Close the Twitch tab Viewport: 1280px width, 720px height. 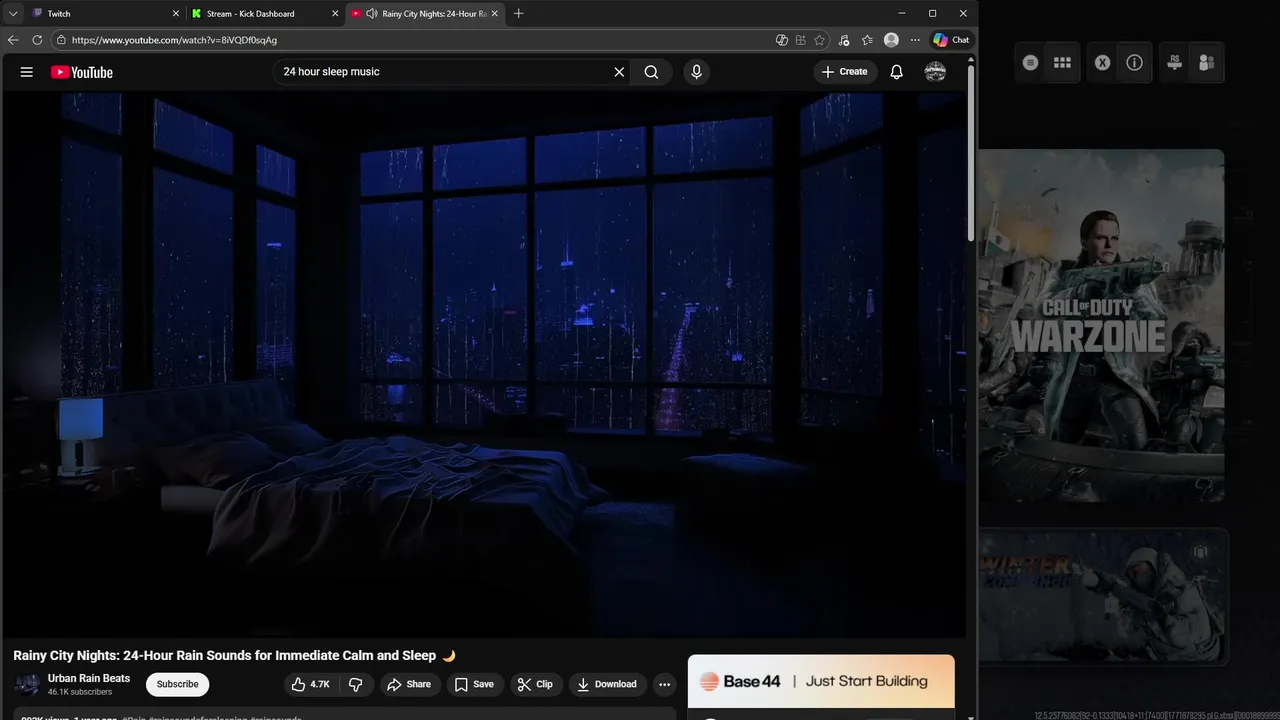[176, 14]
